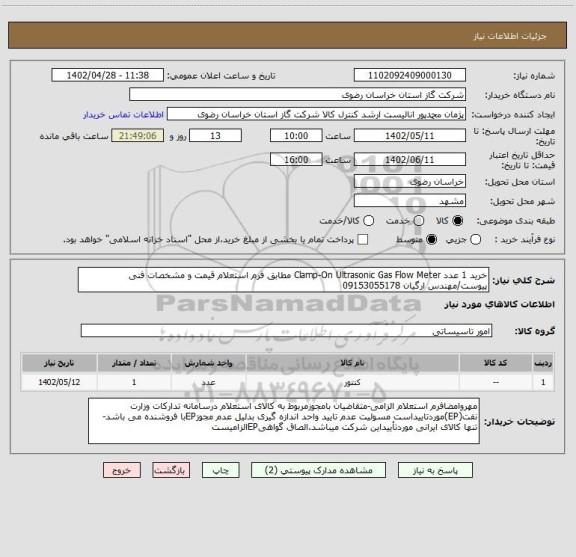Click response deadline date 1402/05/11
Screen dimensions: 576x557
(410, 136)
